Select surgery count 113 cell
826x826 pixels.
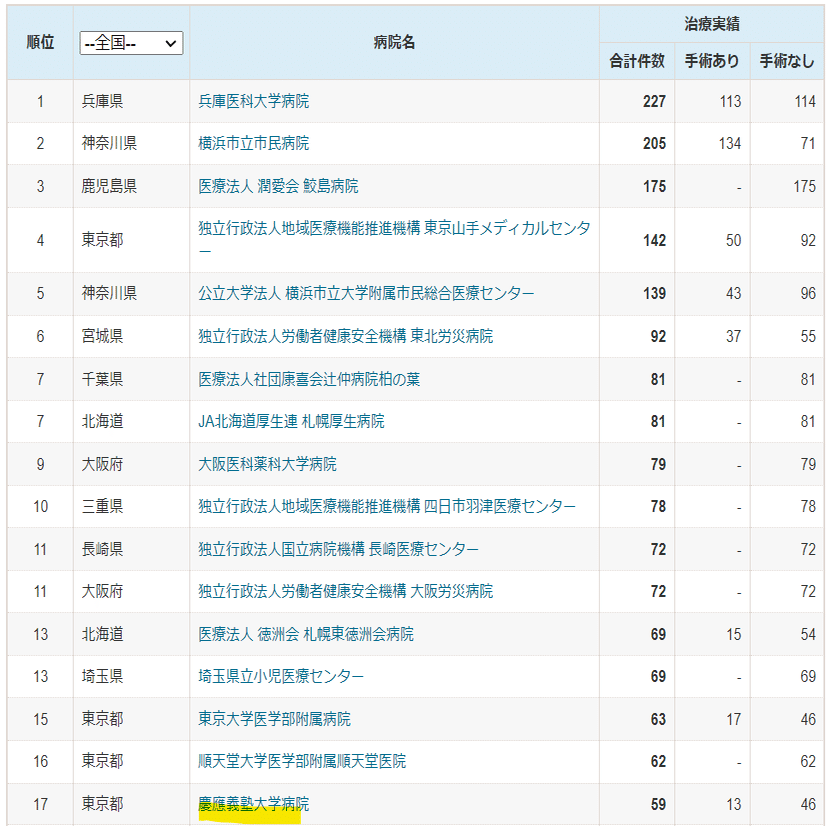[712, 101]
